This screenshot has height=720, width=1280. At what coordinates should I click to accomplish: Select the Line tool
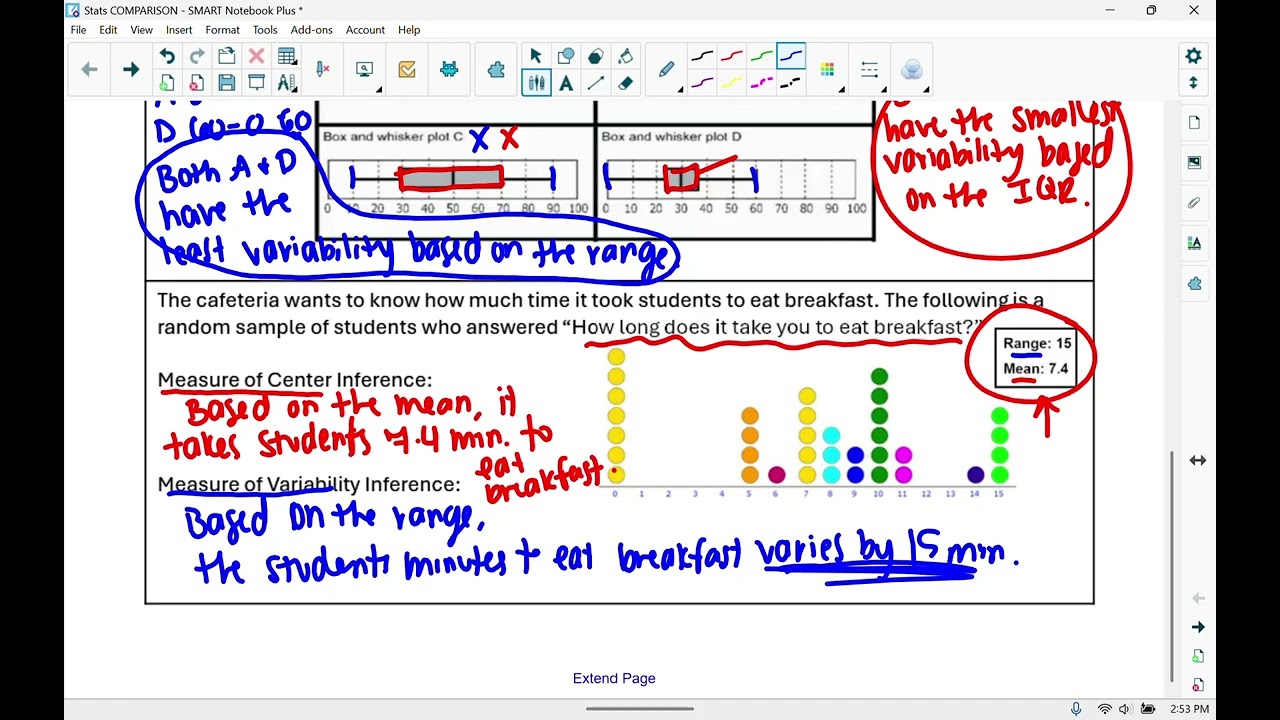tap(596, 83)
